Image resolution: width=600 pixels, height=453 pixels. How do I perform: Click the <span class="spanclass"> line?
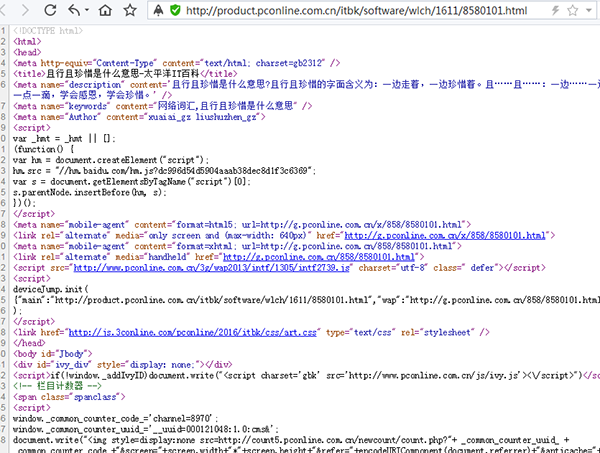point(69,397)
